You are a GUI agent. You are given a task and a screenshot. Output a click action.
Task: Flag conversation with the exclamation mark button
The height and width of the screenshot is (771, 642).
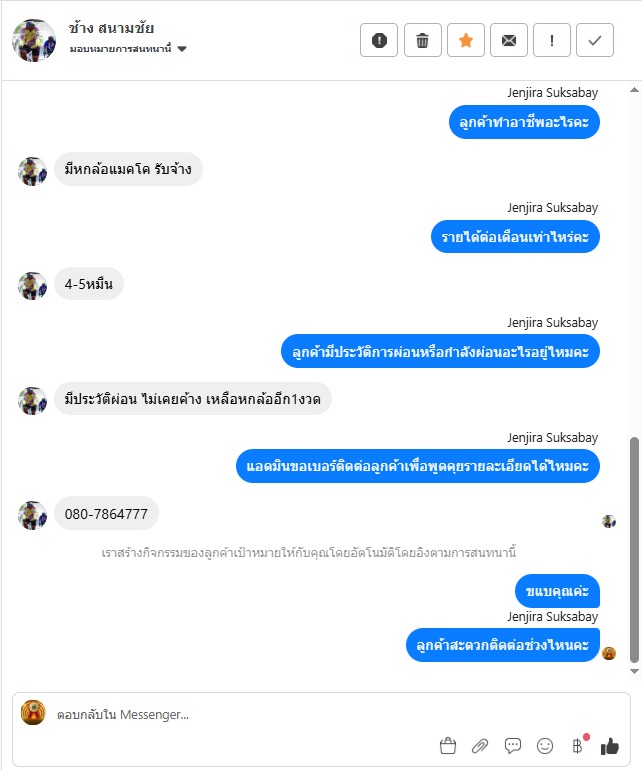pyautogui.click(x=552, y=40)
